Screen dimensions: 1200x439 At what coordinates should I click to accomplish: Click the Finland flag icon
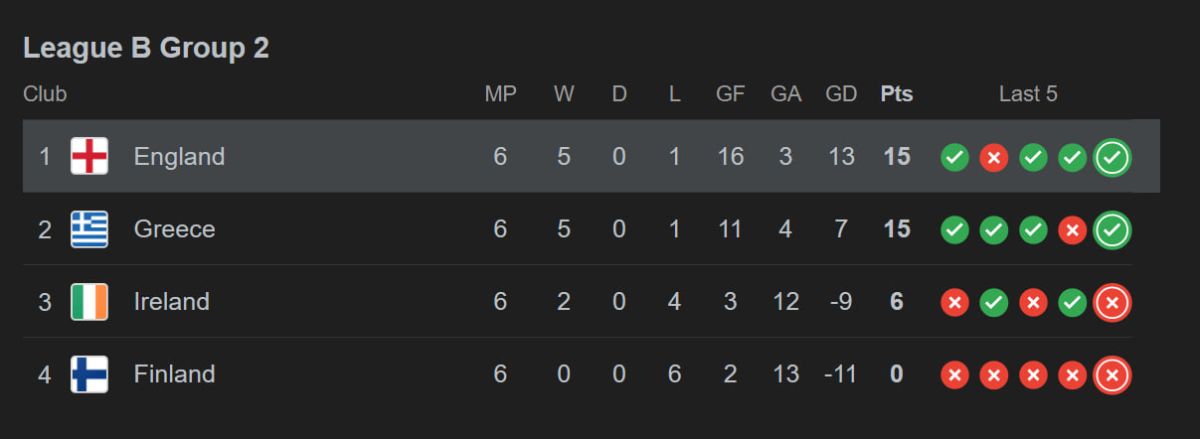coord(89,375)
